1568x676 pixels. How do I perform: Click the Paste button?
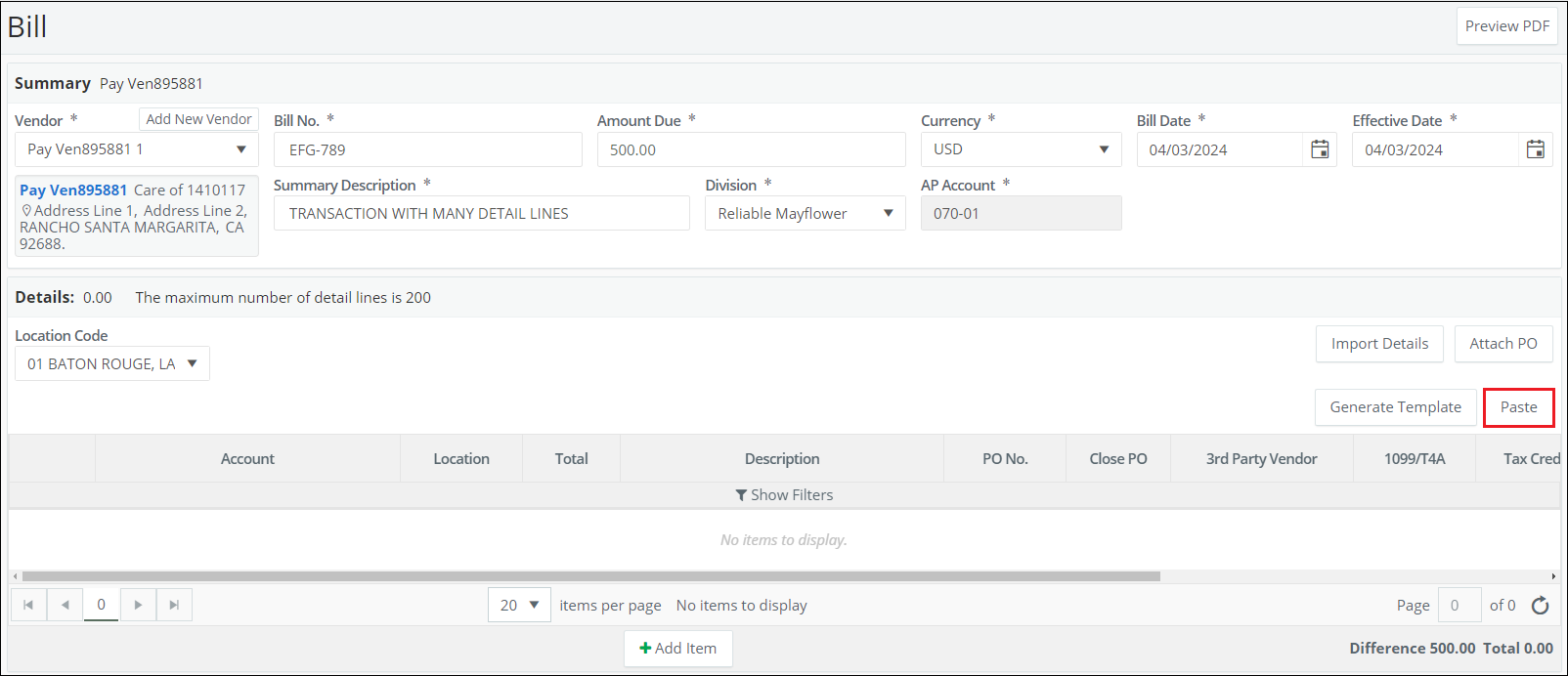pyautogui.click(x=1519, y=407)
